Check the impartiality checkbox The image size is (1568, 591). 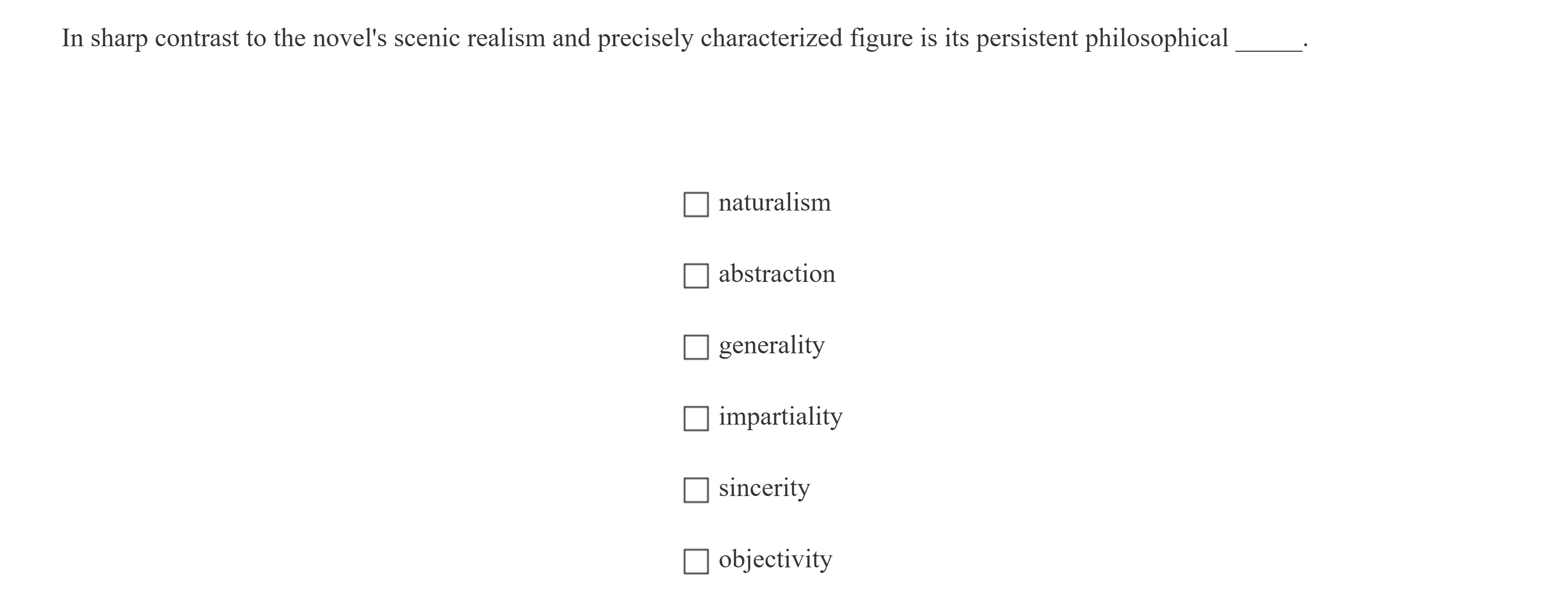tap(695, 418)
